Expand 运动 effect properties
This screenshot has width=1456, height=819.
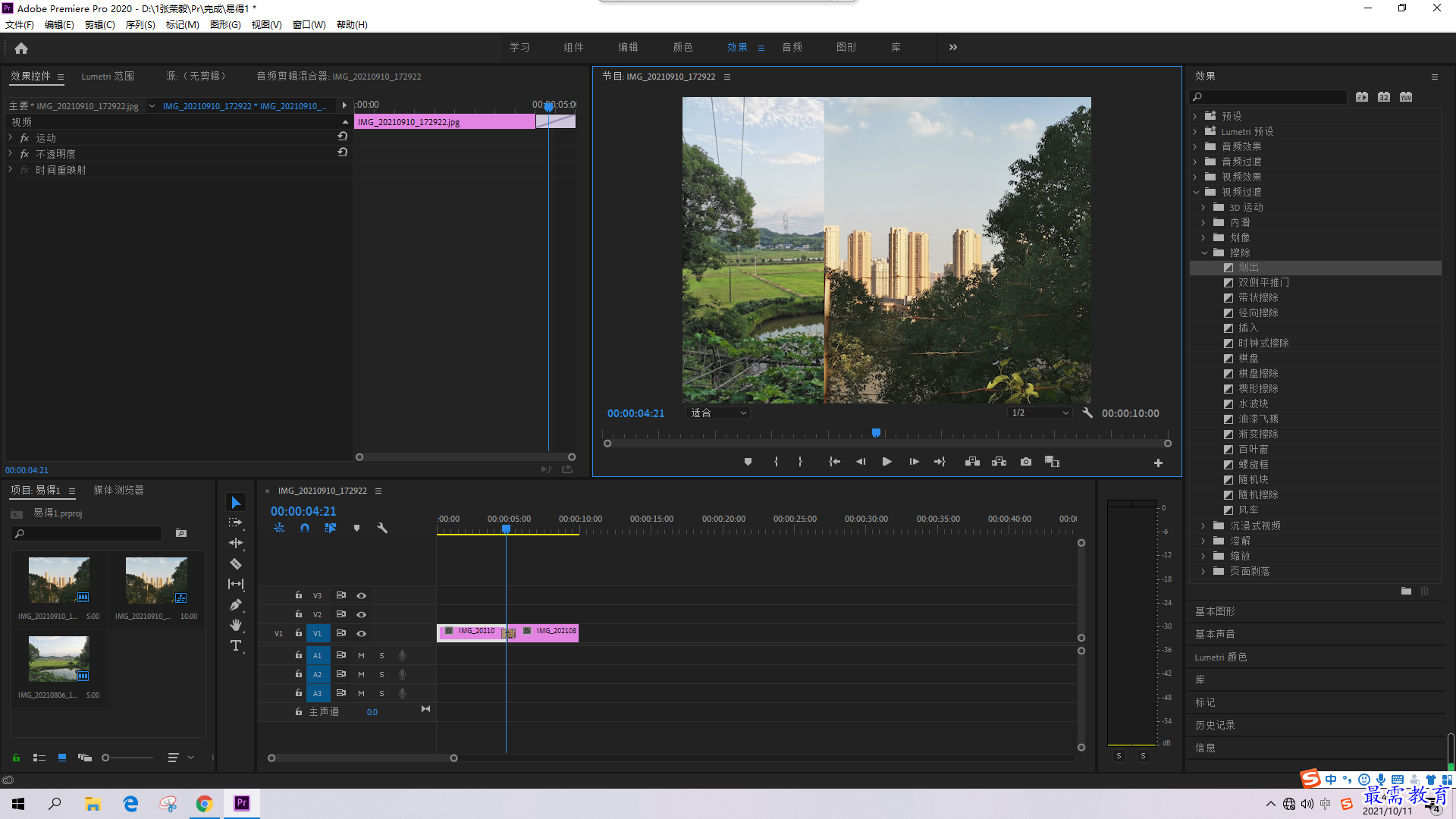point(11,138)
